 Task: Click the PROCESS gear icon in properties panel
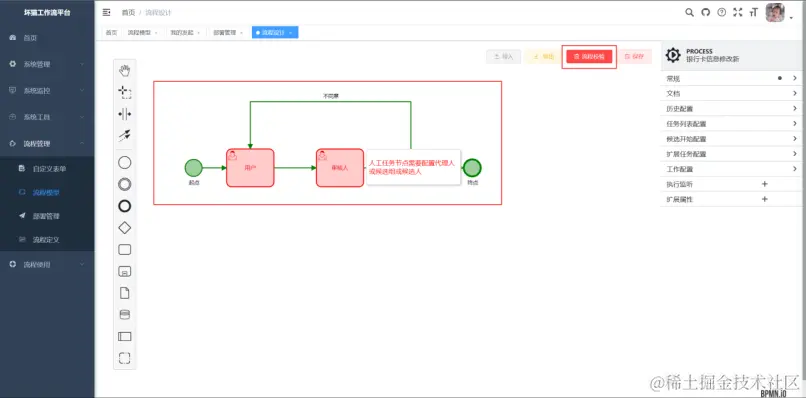click(673, 55)
